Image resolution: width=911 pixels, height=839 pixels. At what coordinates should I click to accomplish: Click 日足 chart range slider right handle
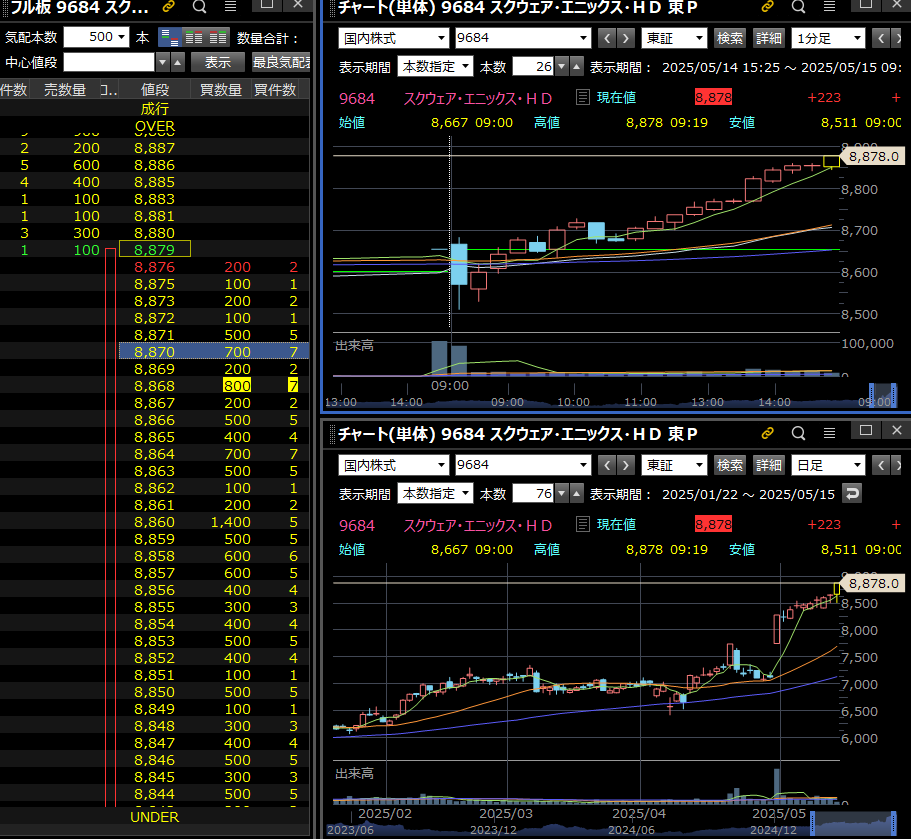pyautogui.click(x=894, y=823)
